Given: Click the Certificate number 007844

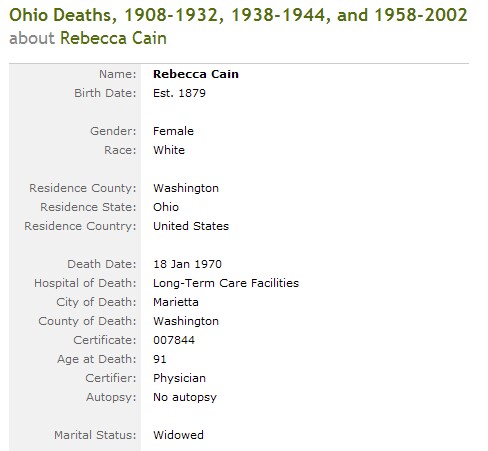Looking at the screenshot, I should [174, 340].
